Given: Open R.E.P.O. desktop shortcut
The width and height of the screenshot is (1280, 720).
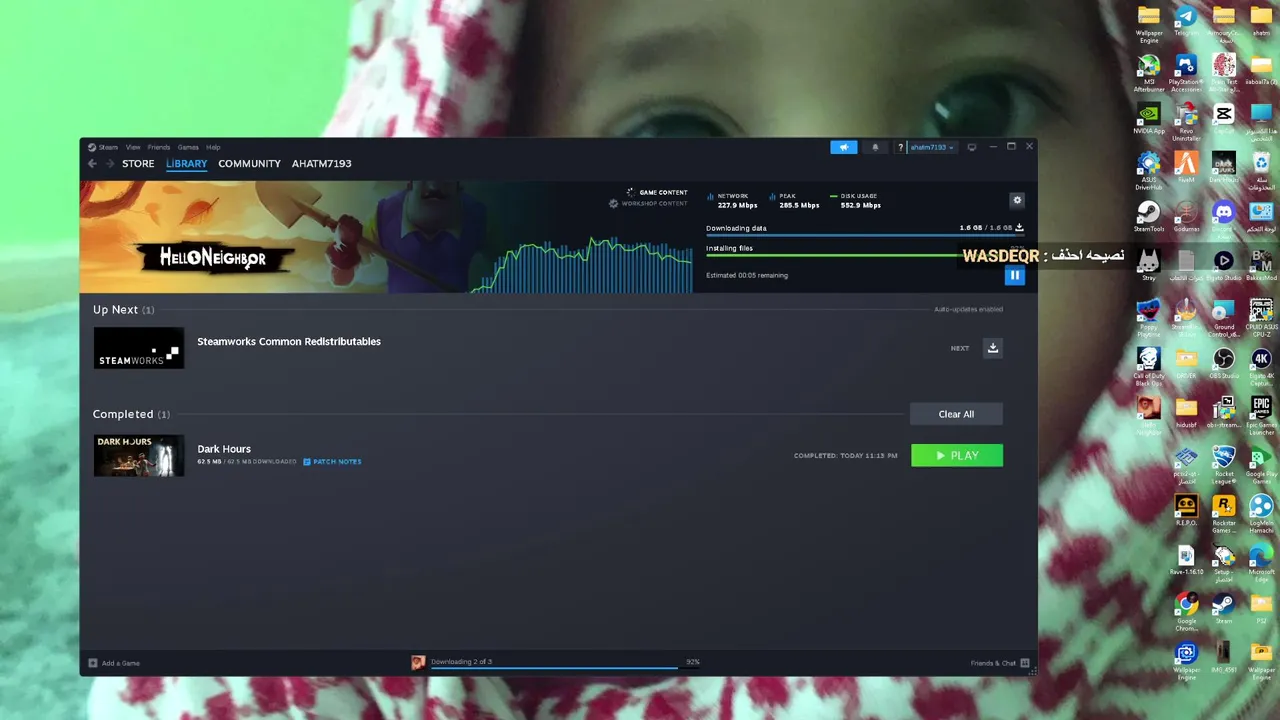Looking at the screenshot, I should coord(1186,510).
